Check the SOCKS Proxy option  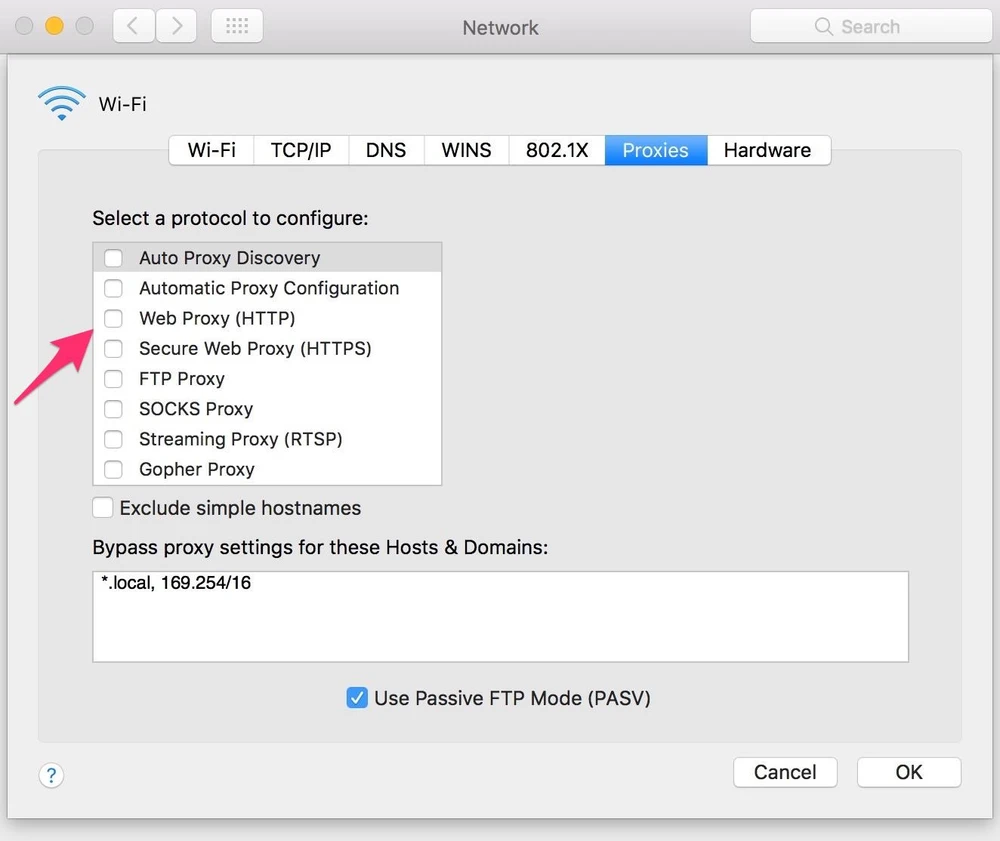click(x=114, y=409)
